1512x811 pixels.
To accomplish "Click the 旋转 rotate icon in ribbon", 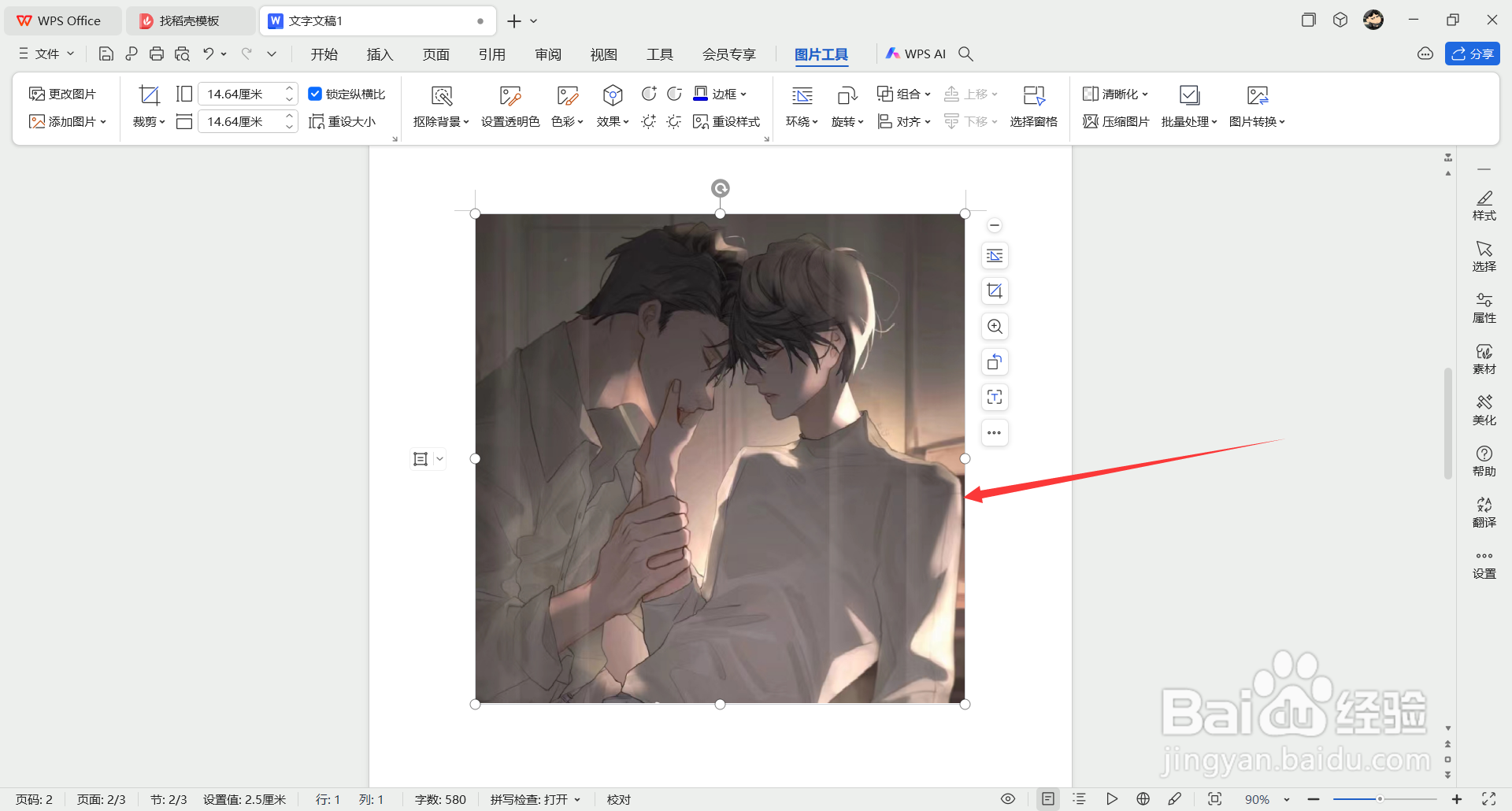I will (847, 96).
